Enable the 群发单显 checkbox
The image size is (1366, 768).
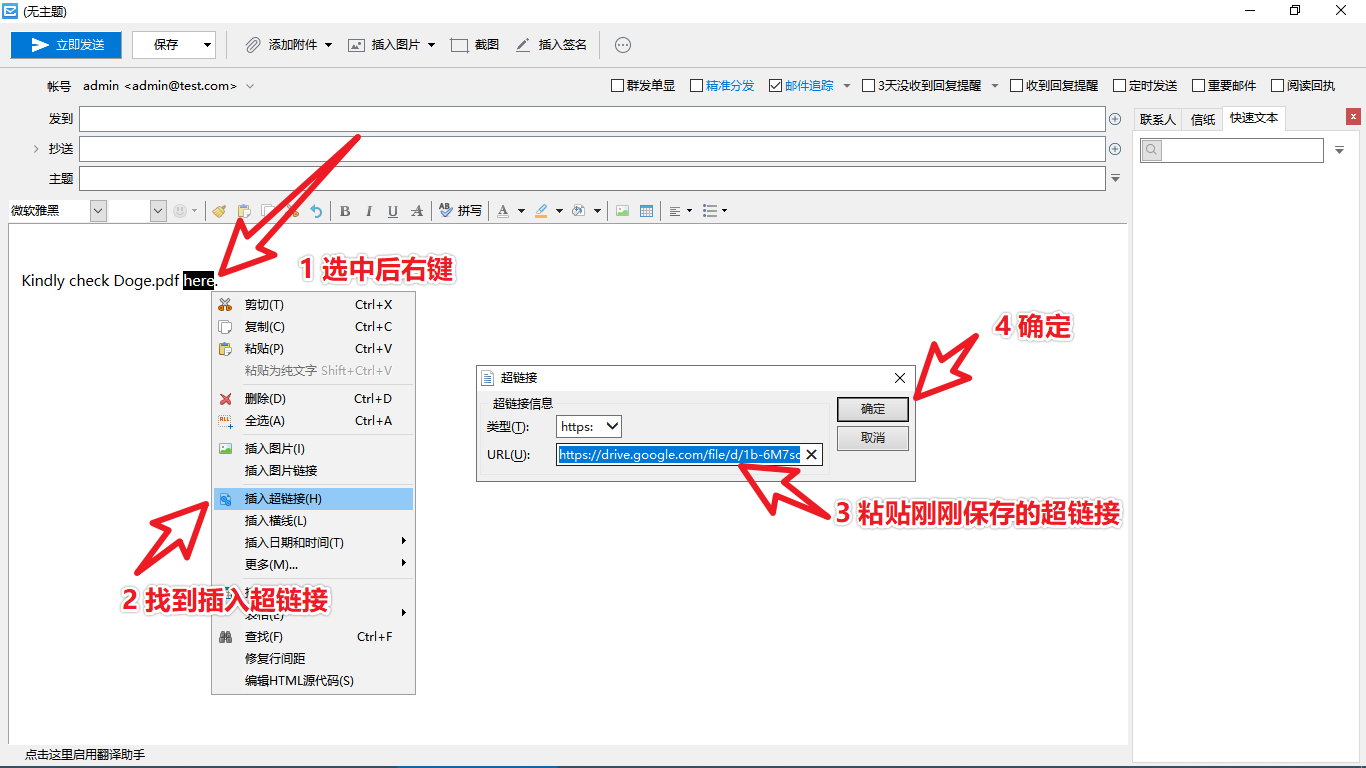tap(617, 86)
